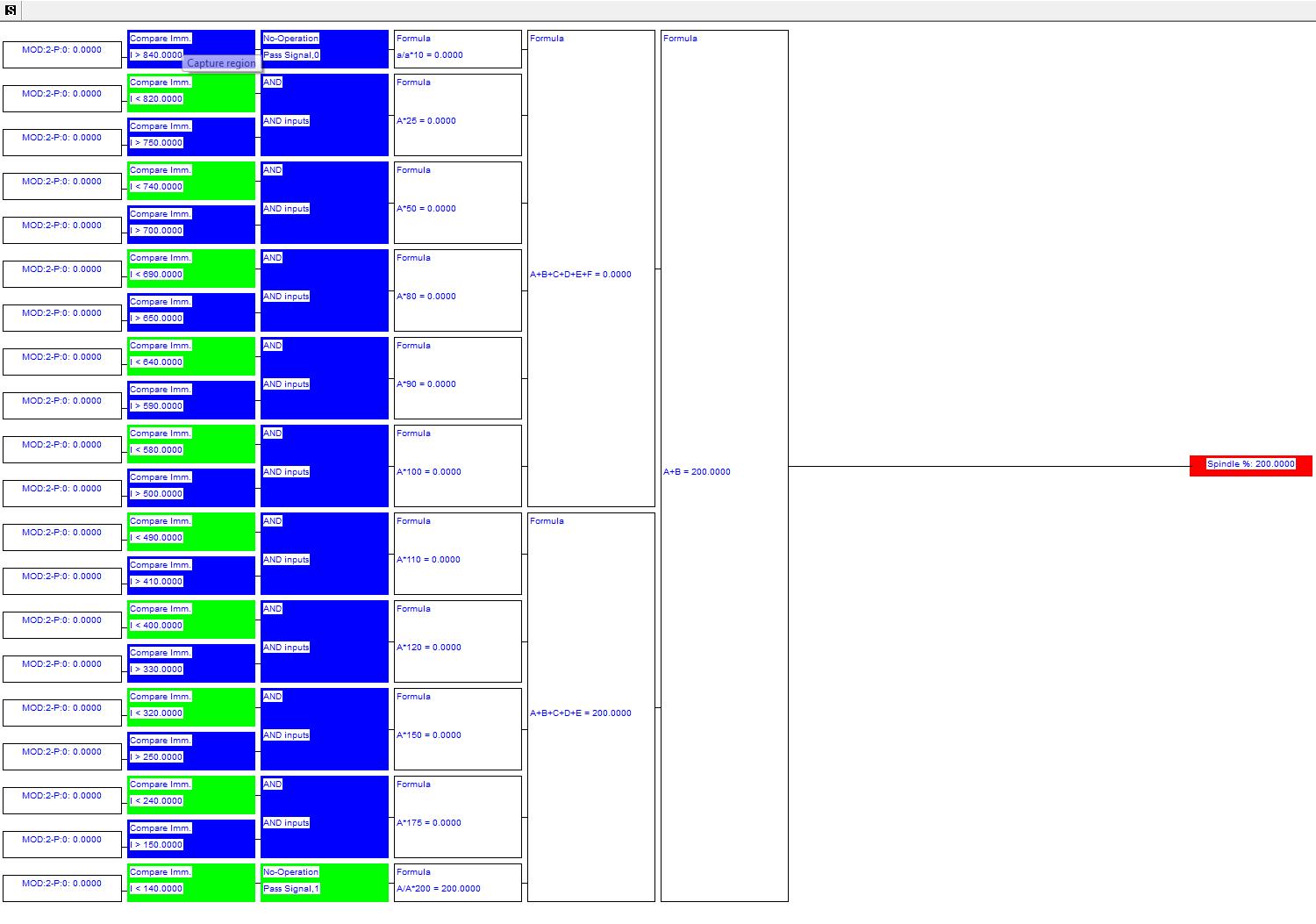Click the S icon in top-left corner

(x=11, y=11)
